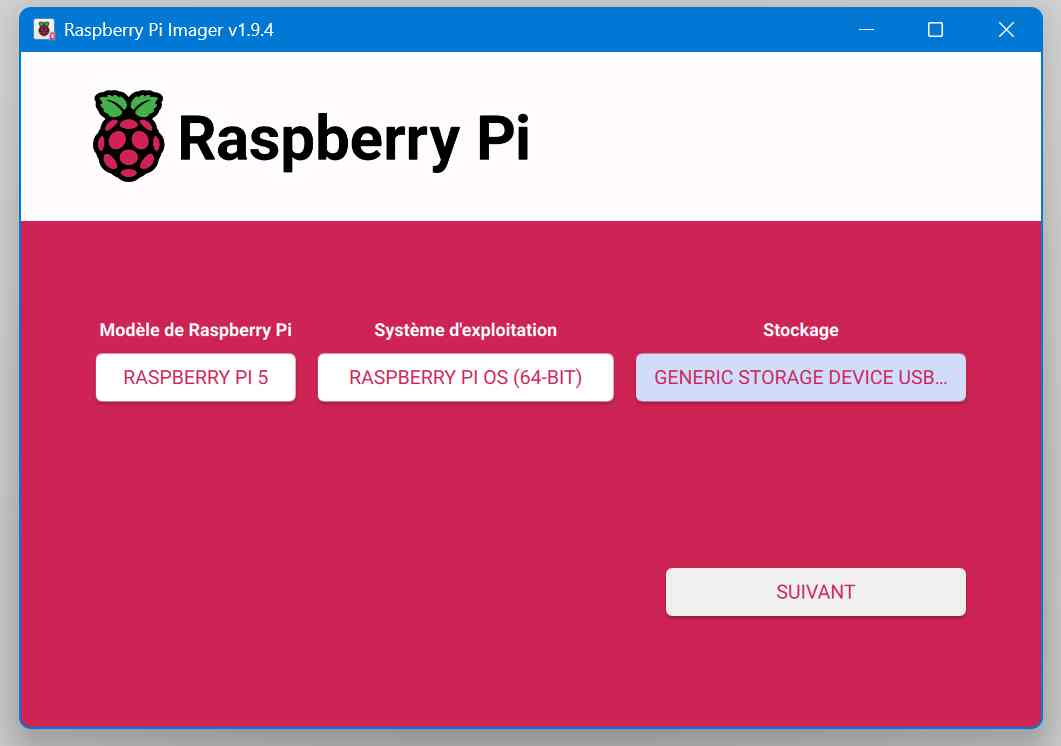This screenshot has width=1061, height=746.
Task: Click the 'Modèle de Raspberry Pi' label
Action: click(x=196, y=330)
